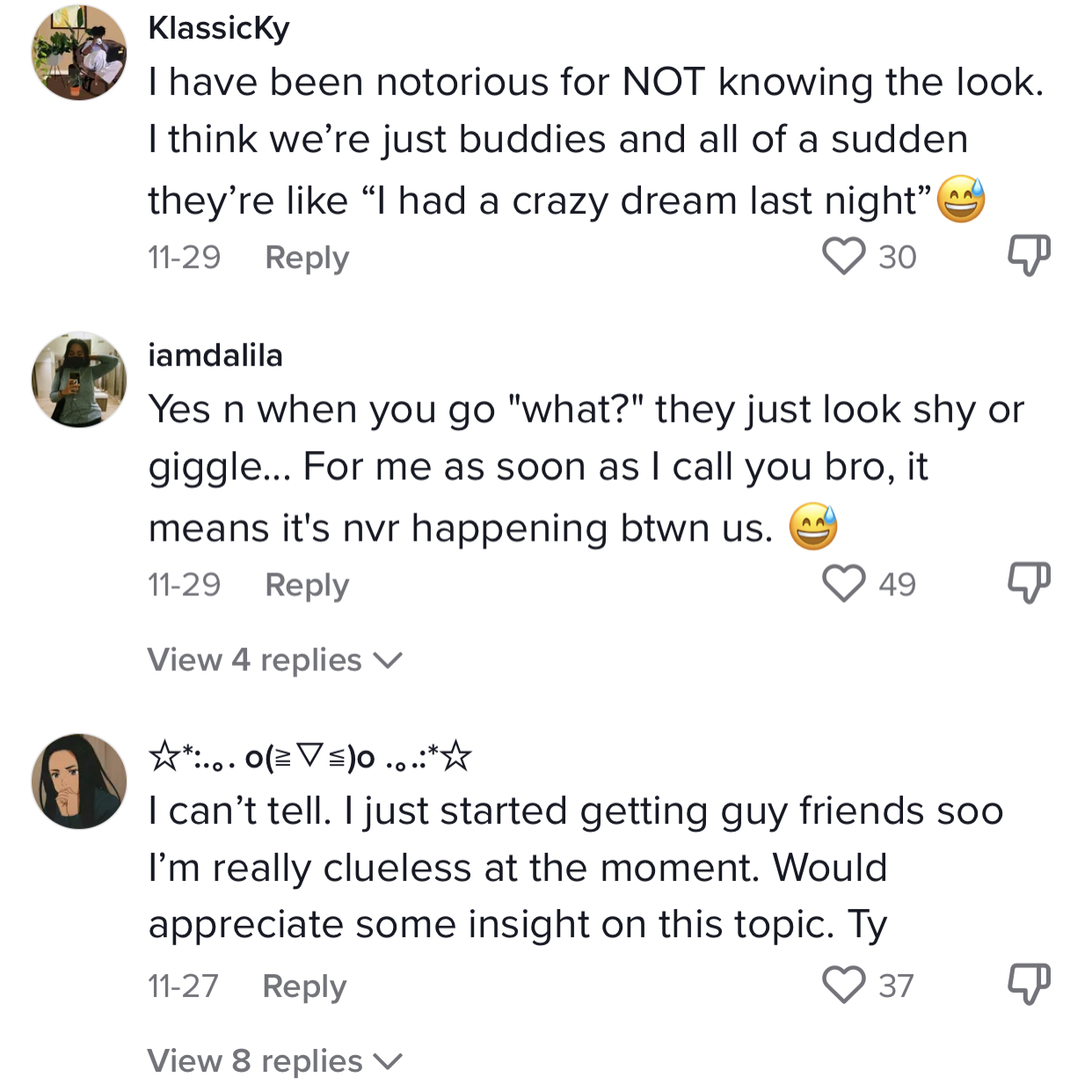Expand View 4 replies

(273, 659)
